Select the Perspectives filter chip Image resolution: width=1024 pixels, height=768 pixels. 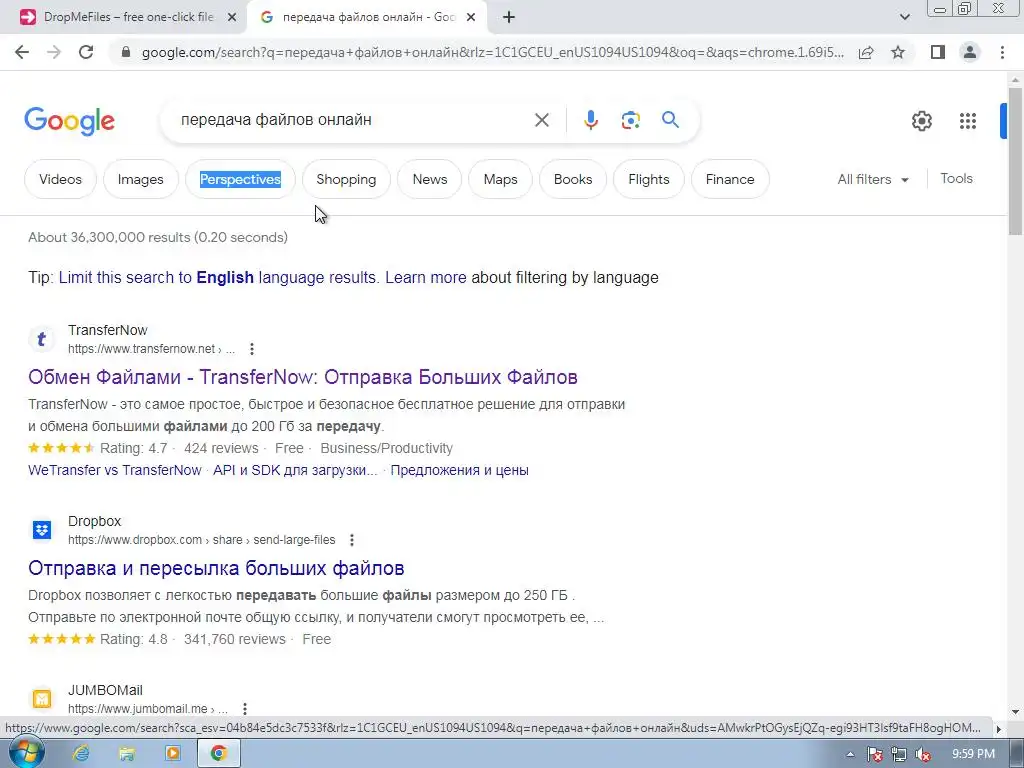[240, 179]
